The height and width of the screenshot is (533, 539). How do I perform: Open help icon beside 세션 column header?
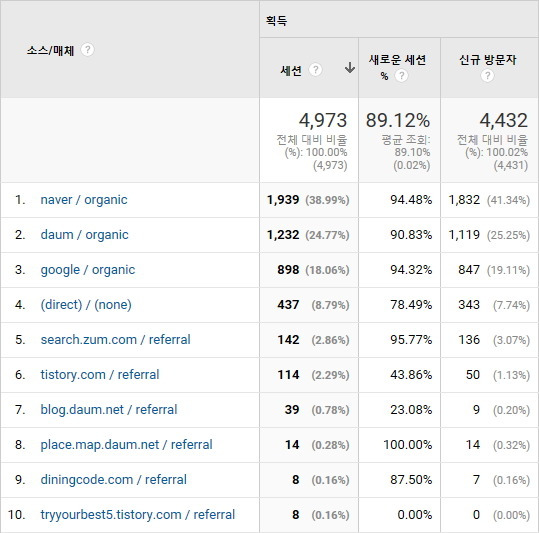(x=315, y=70)
